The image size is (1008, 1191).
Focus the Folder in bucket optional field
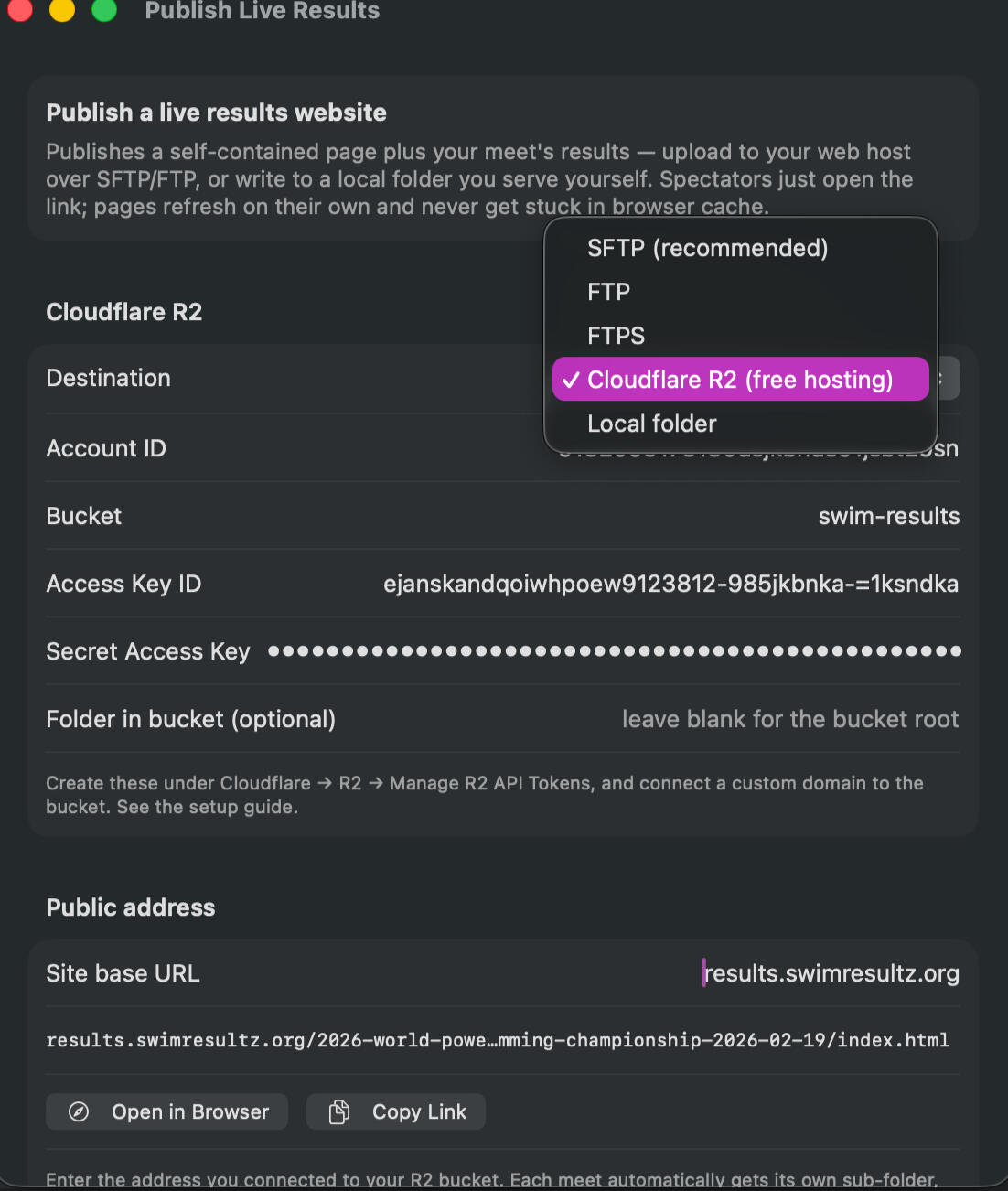click(x=790, y=719)
